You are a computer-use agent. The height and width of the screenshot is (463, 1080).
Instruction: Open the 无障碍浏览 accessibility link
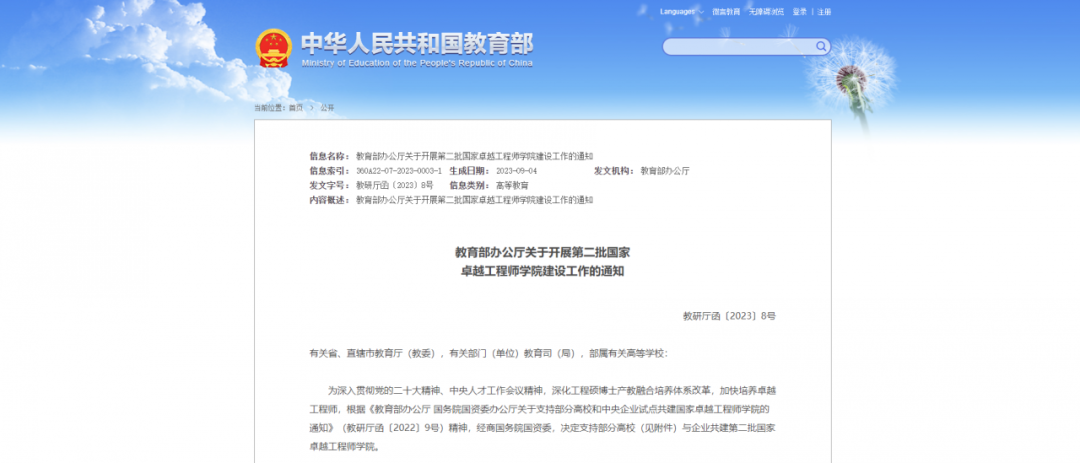tap(766, 12)
